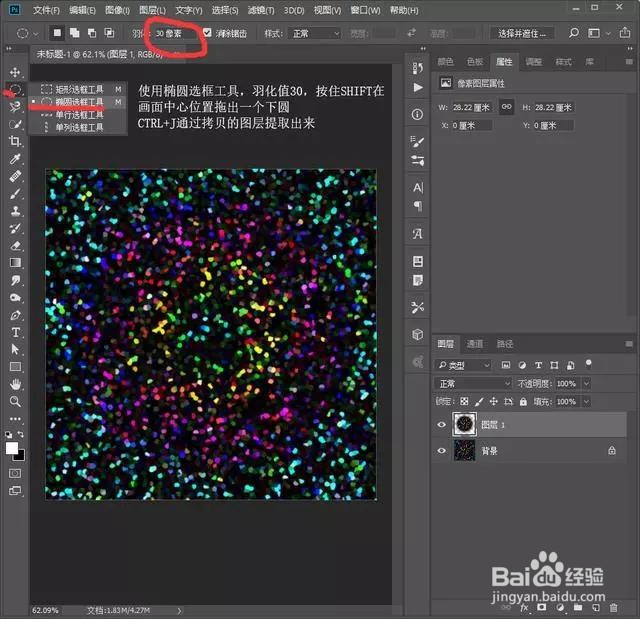This screenshot has height=619, width=640.
Task: Toggle lock transparent pixels
Action: tap(464, 402)
